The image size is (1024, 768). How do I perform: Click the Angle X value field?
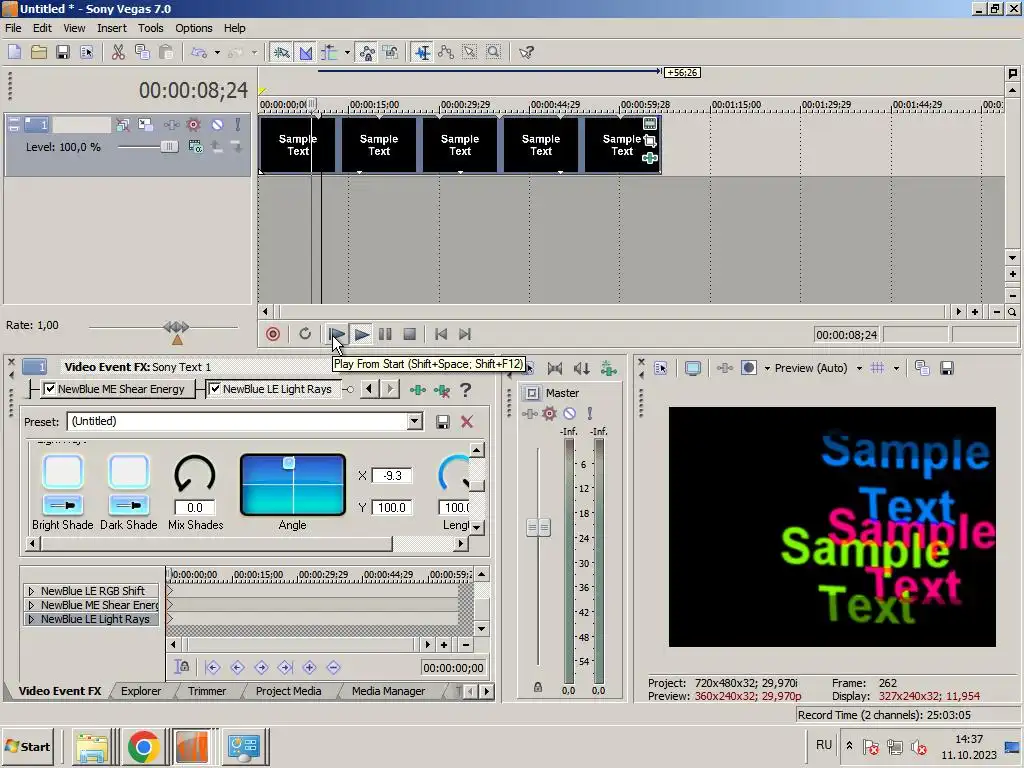(x=392, y=475)
